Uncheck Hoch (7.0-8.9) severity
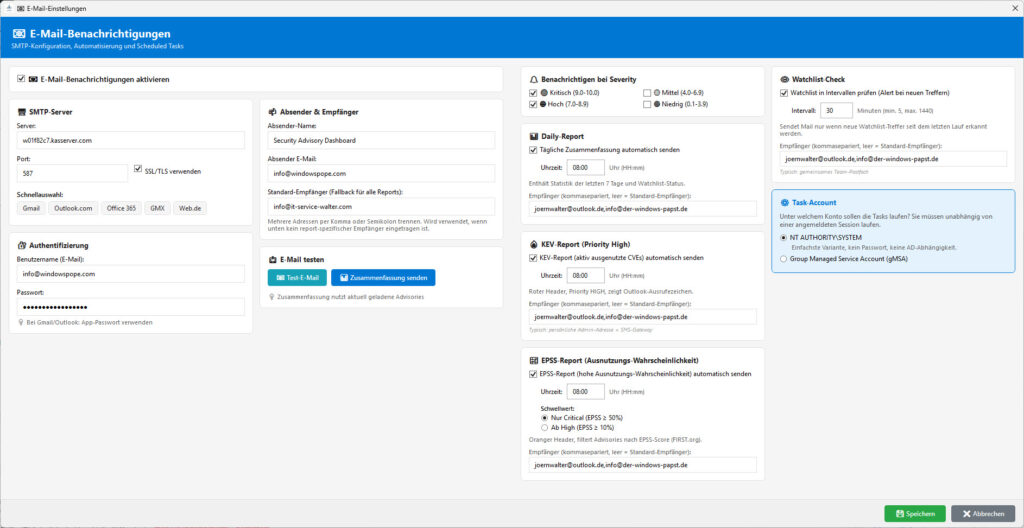The image size is (1024, 528). [533, 104]
